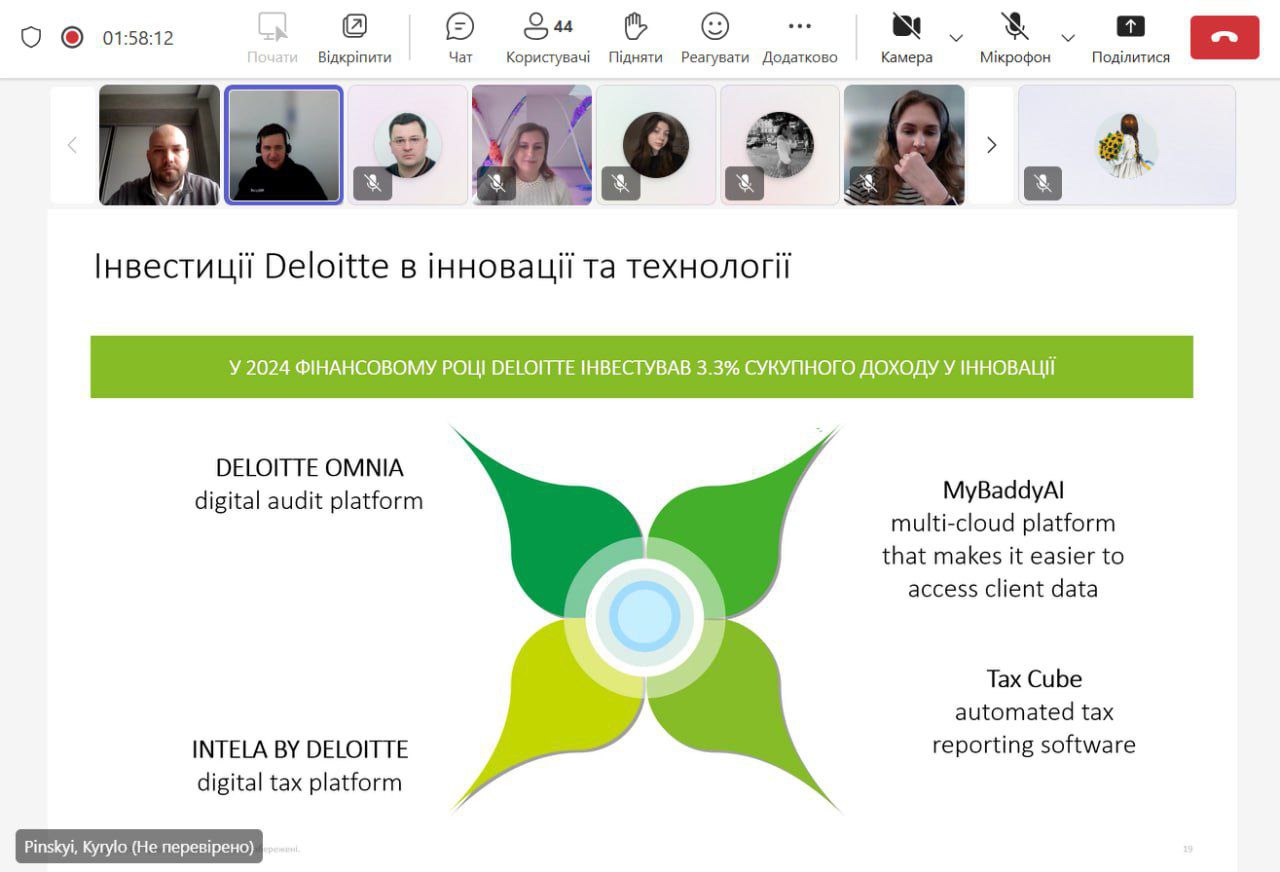Click the shield security icon
Viewport: 1280px width, 872px height.
(x=31, y=37)
